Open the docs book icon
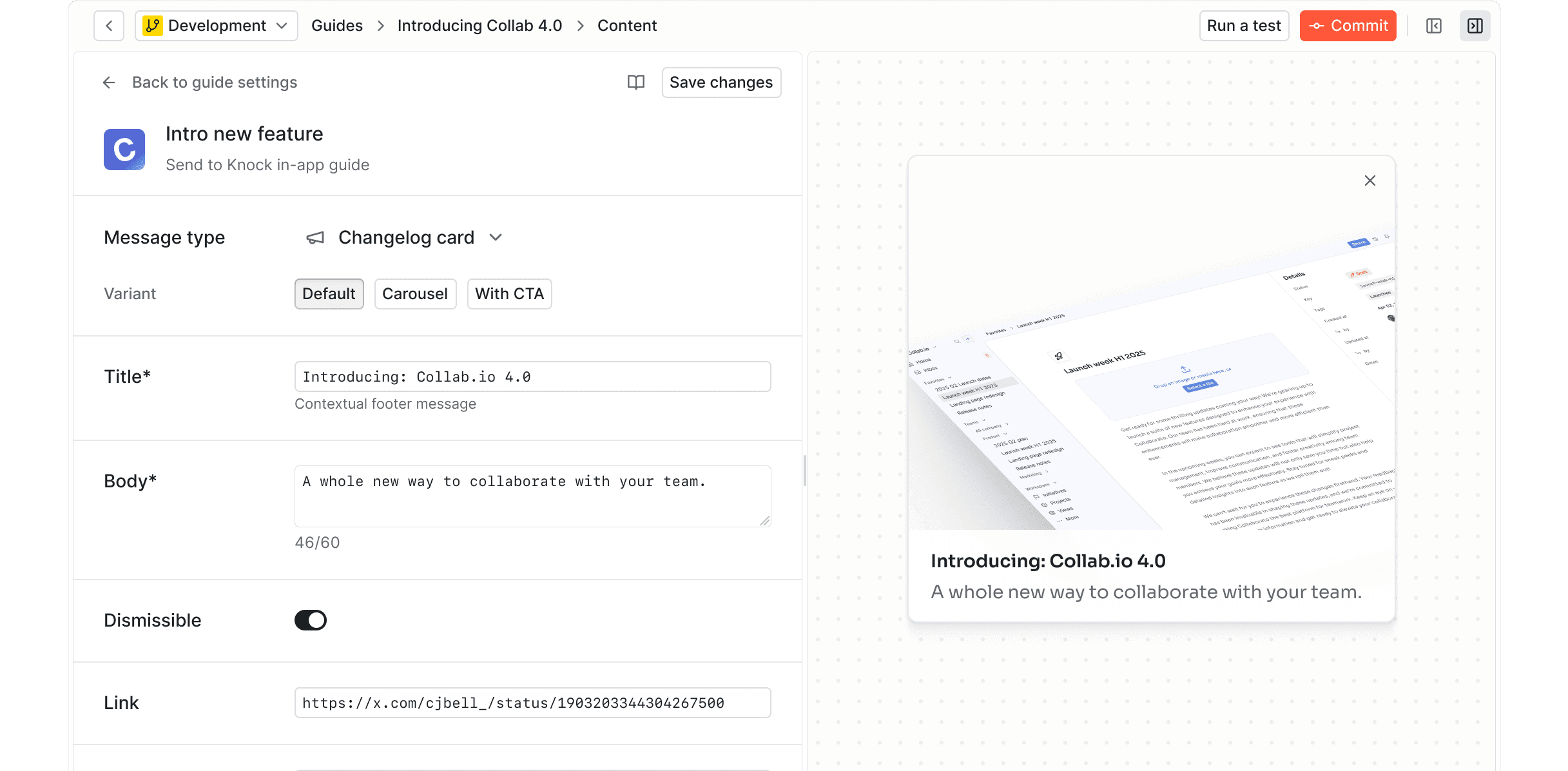The image size is (1568, 771). [636, 83]
